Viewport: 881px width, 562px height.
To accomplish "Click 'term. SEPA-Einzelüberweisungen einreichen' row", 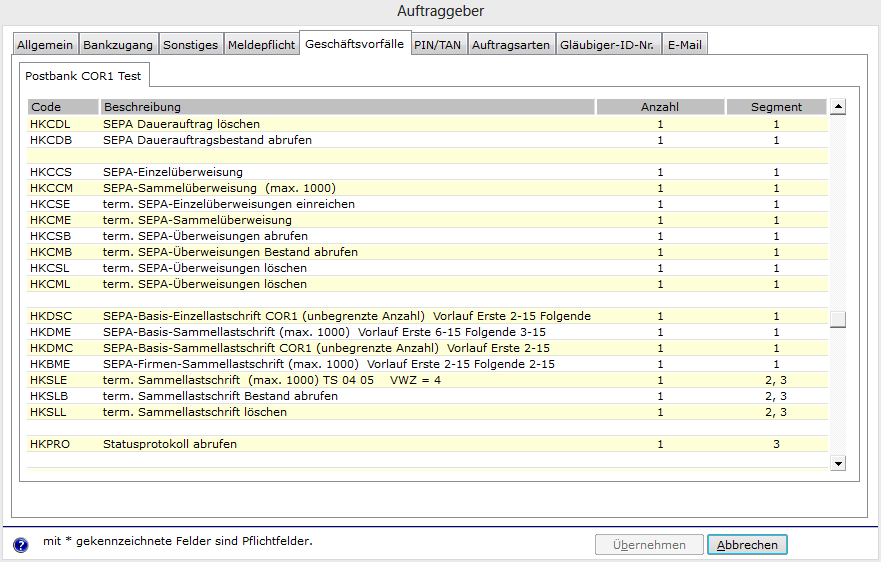I will click(428, 204).
